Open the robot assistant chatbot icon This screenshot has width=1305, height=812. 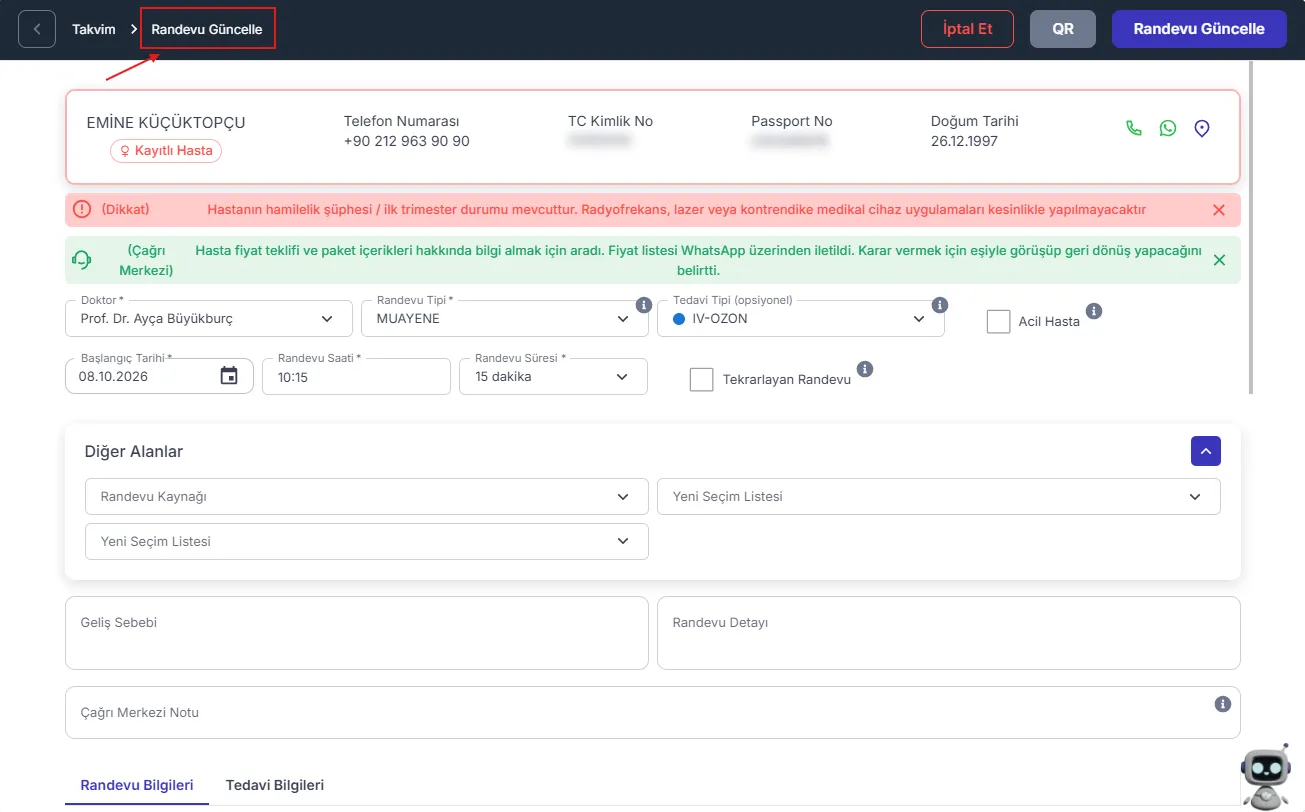(x=1265, y=777)
